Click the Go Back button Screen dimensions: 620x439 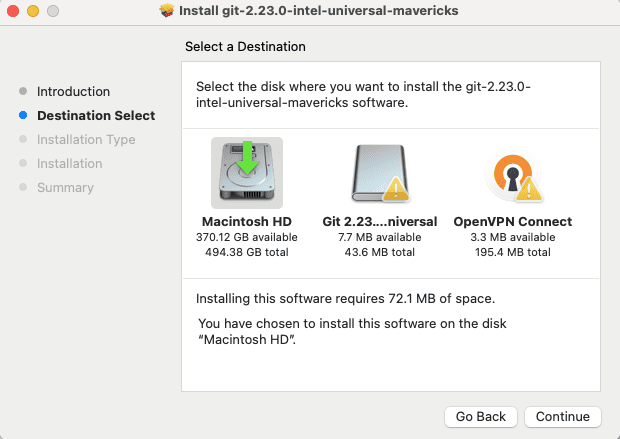point(481,416)
